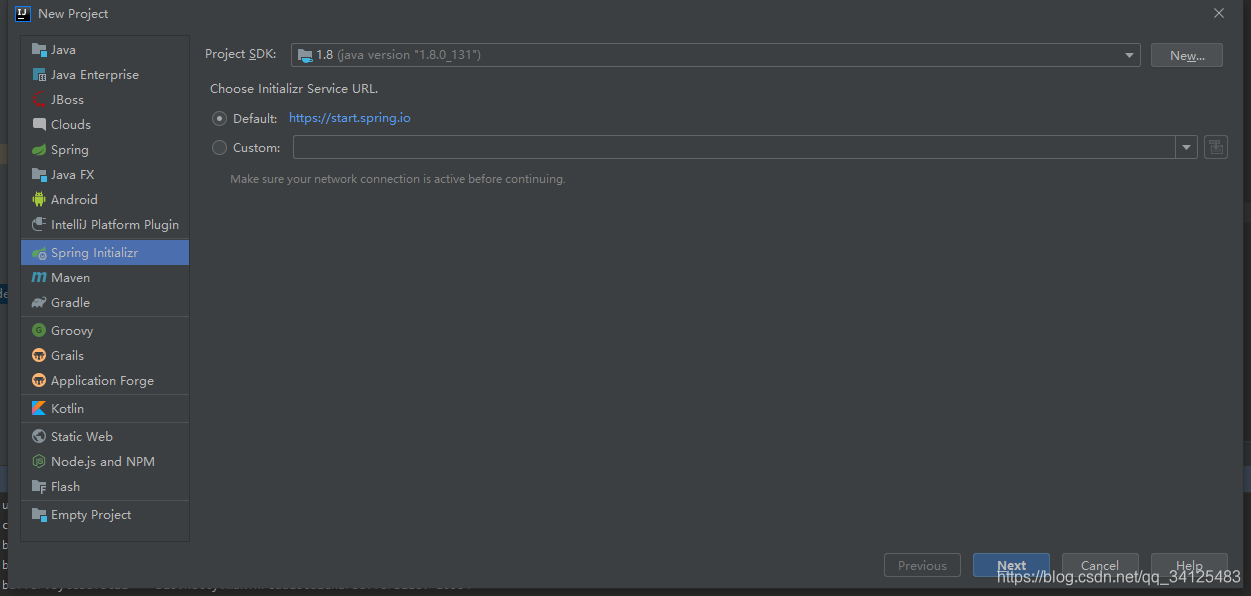
Task: Select Application Forge label
Action: pyautogui.click(x=103, y=381)
